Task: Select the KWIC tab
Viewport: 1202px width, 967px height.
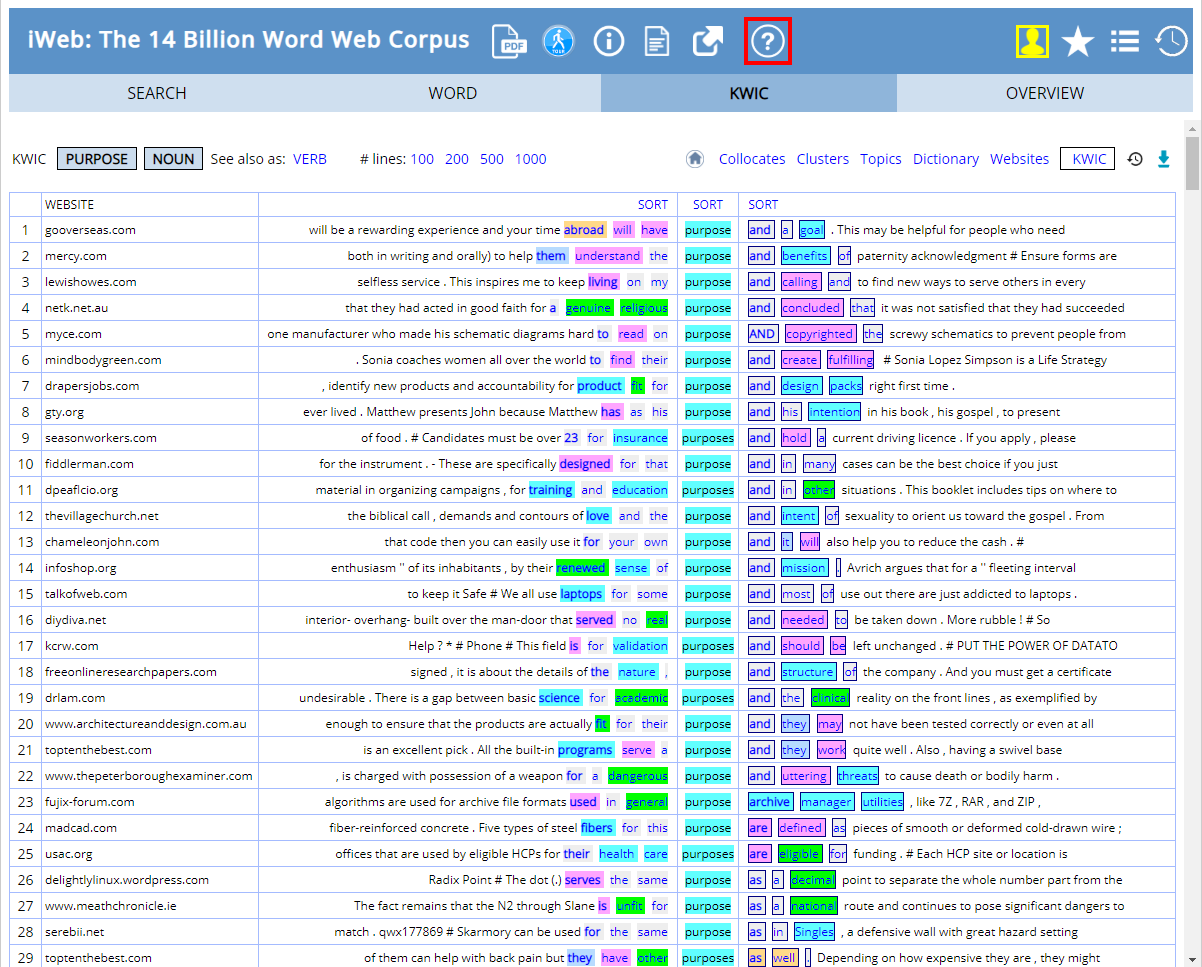Action: coord(749,93)
